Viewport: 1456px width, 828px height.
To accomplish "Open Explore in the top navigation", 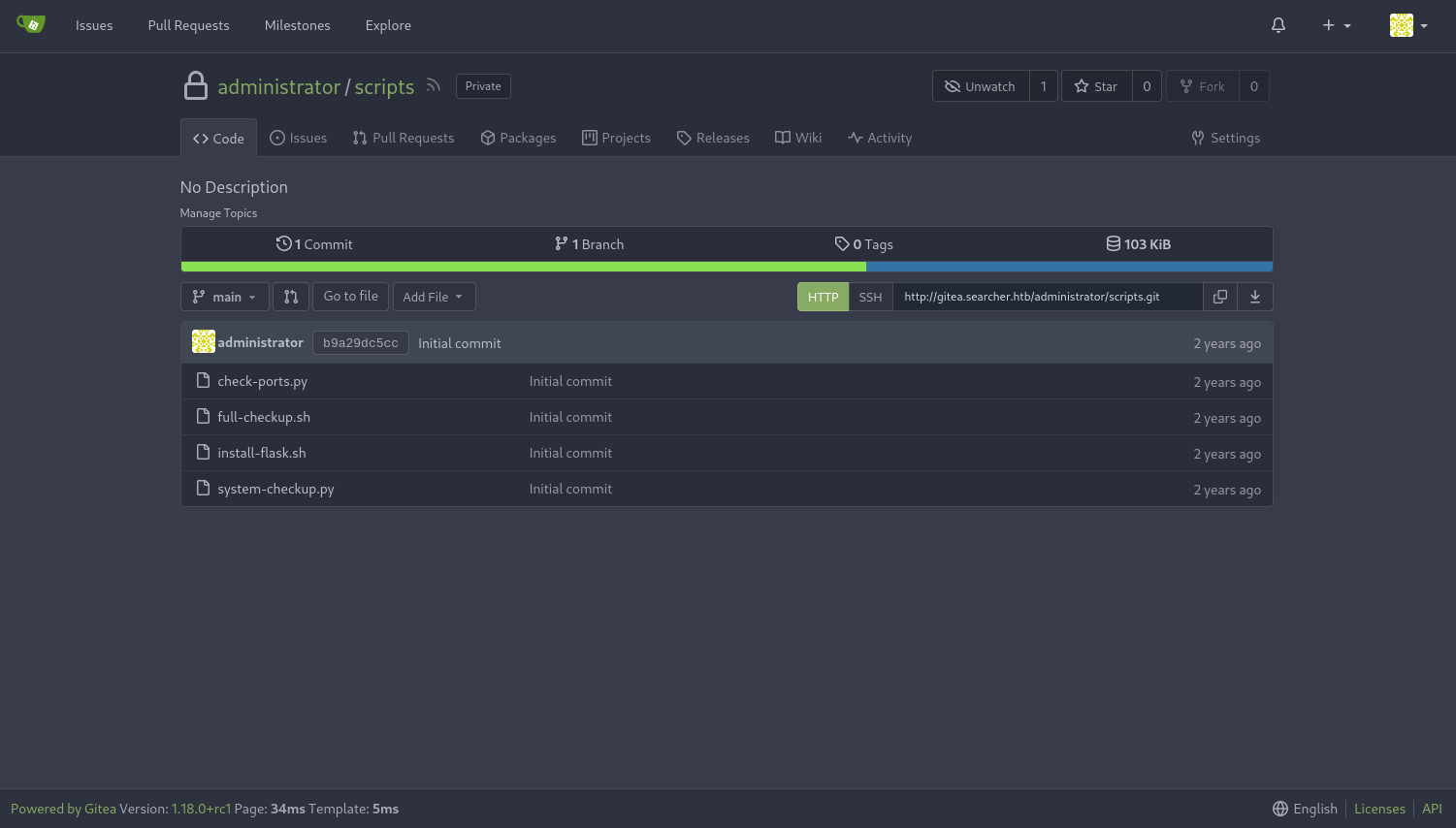I will [x=388, y=25].
